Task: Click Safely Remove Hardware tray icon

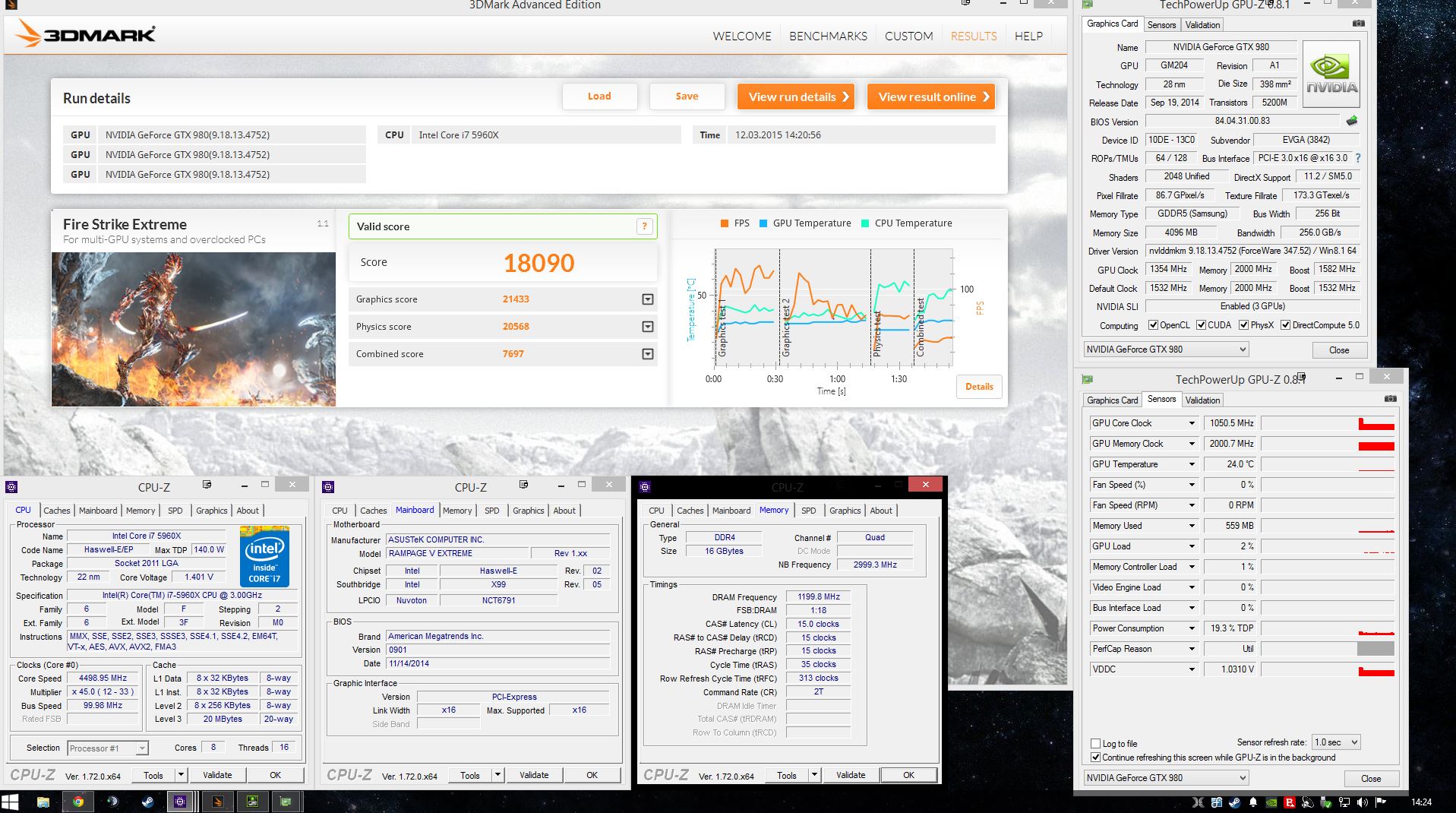Action: click(1326, 802)
